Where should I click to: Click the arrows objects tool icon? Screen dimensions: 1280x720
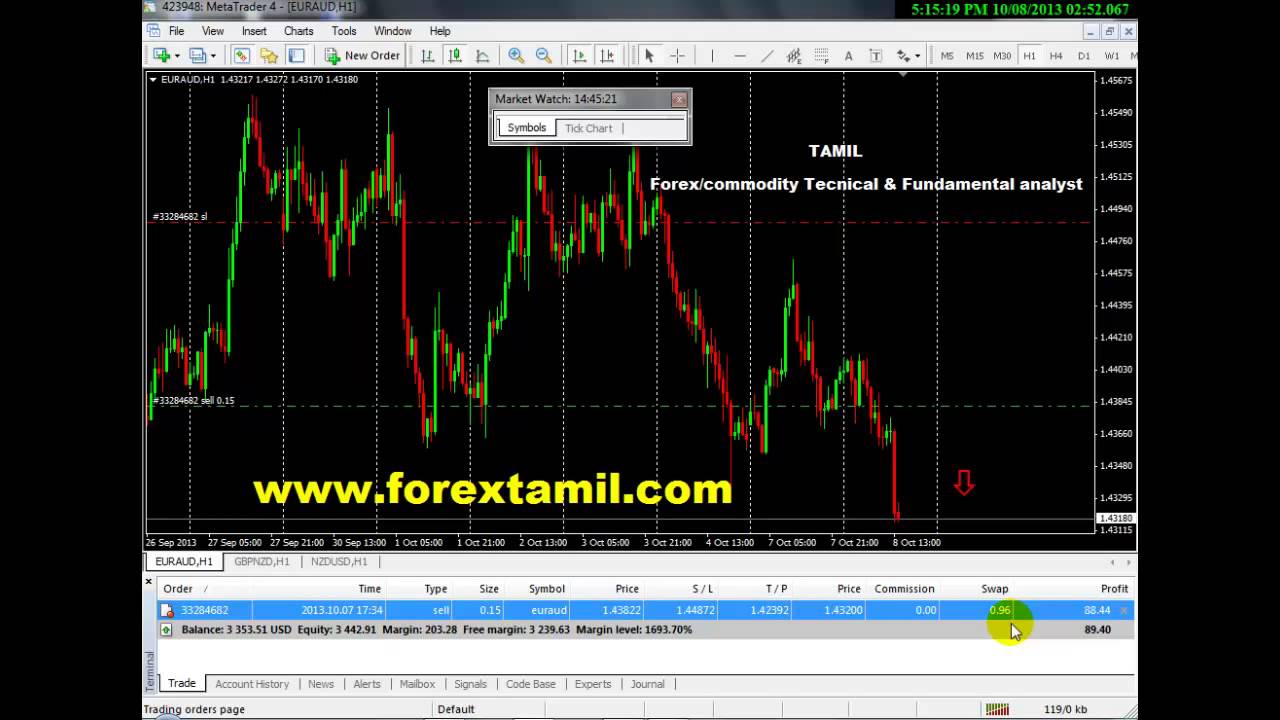pos(903,56)
